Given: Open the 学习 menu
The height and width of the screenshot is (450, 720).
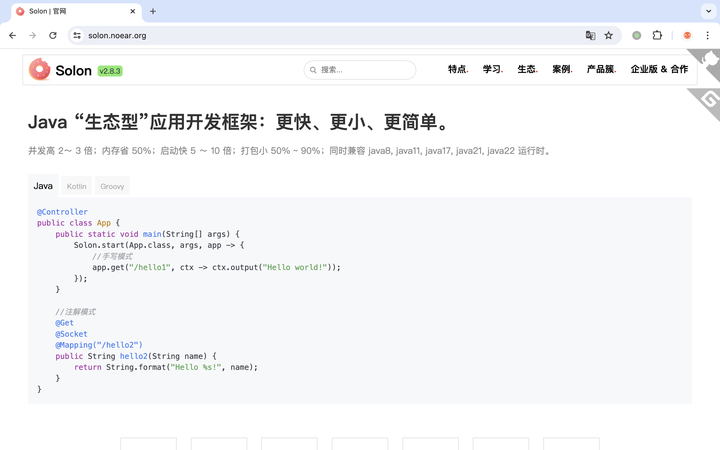Looking at the screenshot, I should (x=493, y=69).
